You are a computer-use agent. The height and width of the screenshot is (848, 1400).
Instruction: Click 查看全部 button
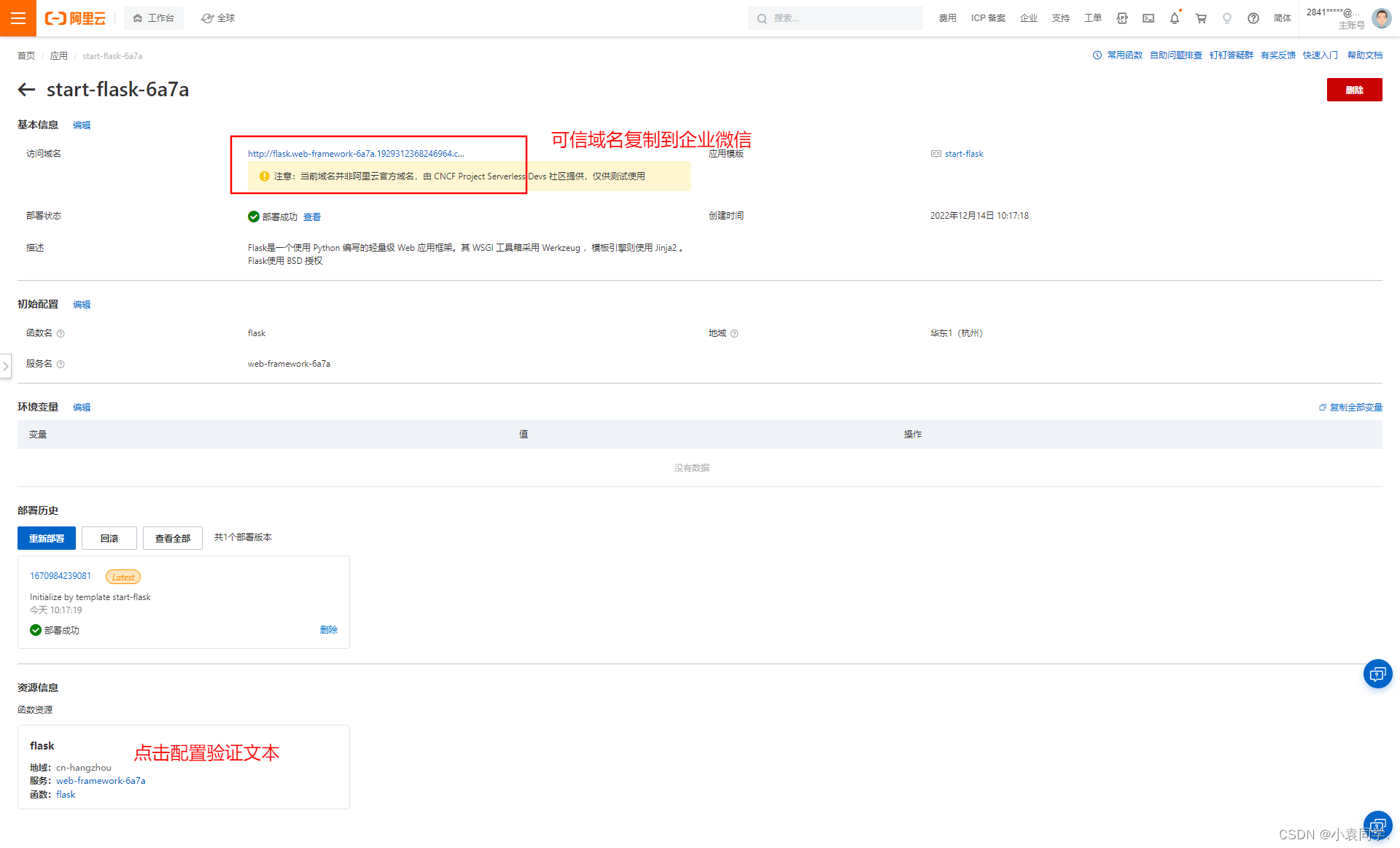pyautogui.click(x=173, y=538)
